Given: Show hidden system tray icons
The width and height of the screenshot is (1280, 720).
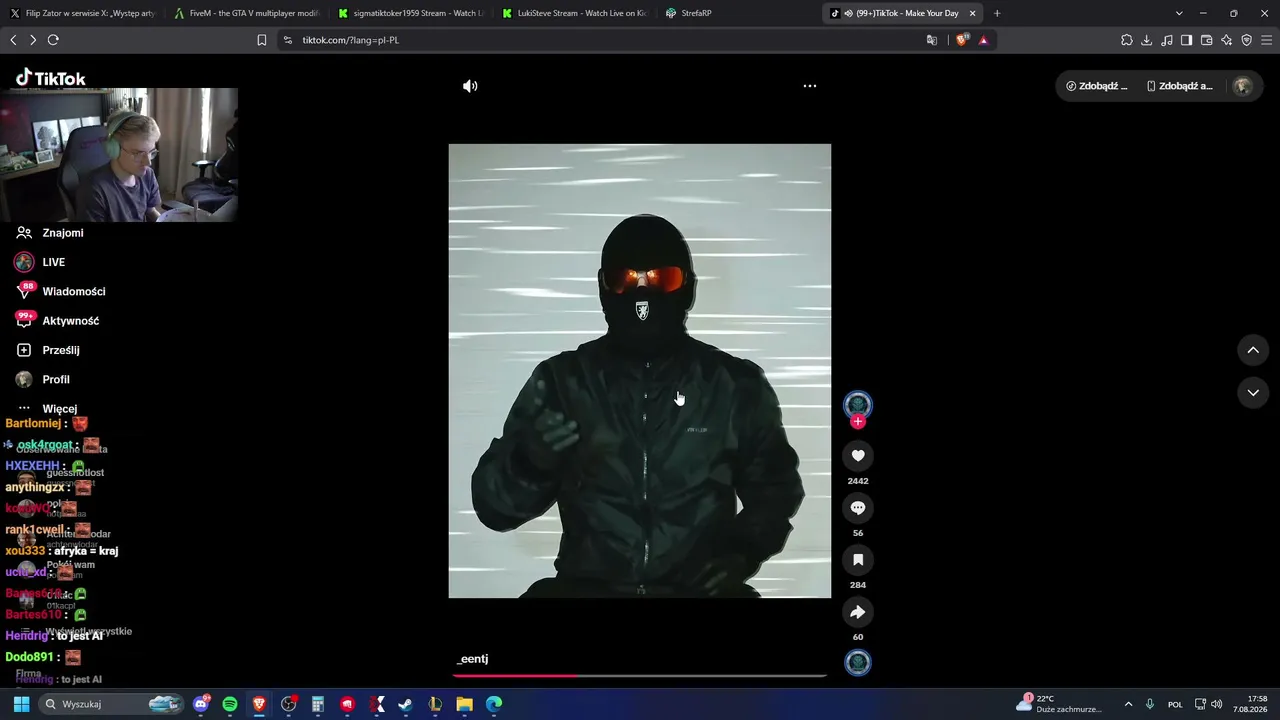Looking at the screenshot, I should click(1128, 704).
